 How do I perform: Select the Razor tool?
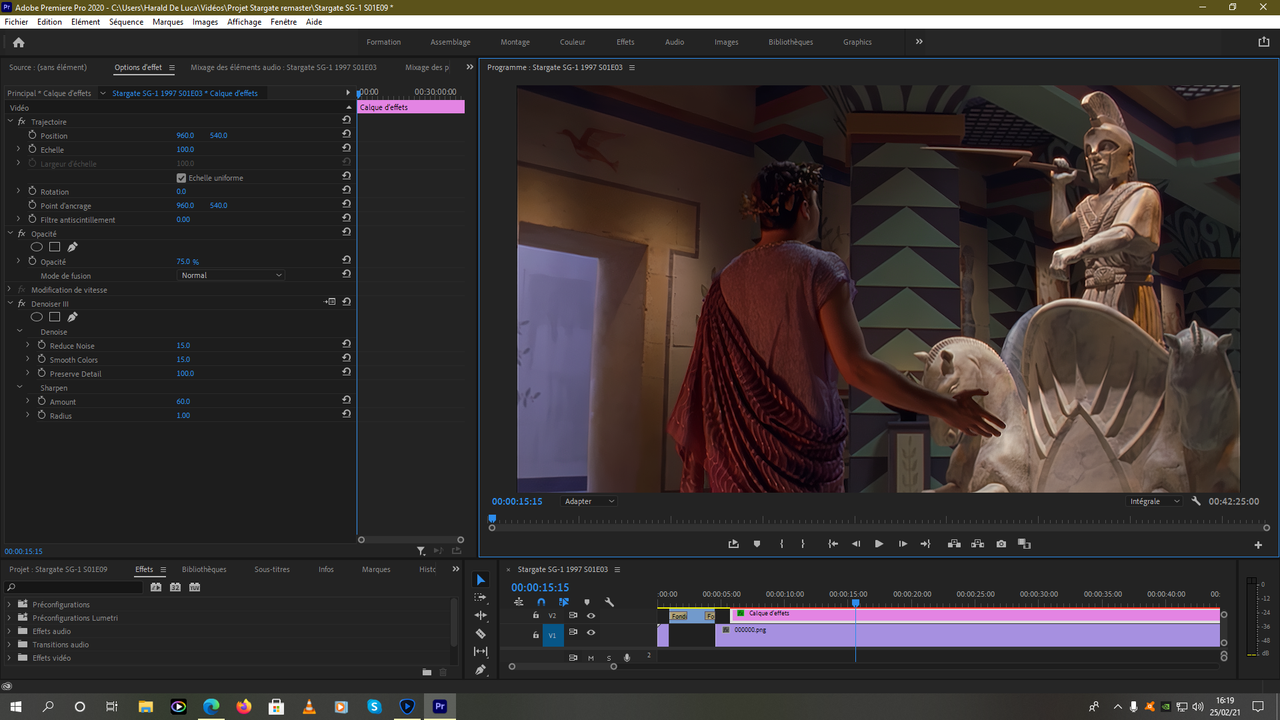(x=480, y=633)
